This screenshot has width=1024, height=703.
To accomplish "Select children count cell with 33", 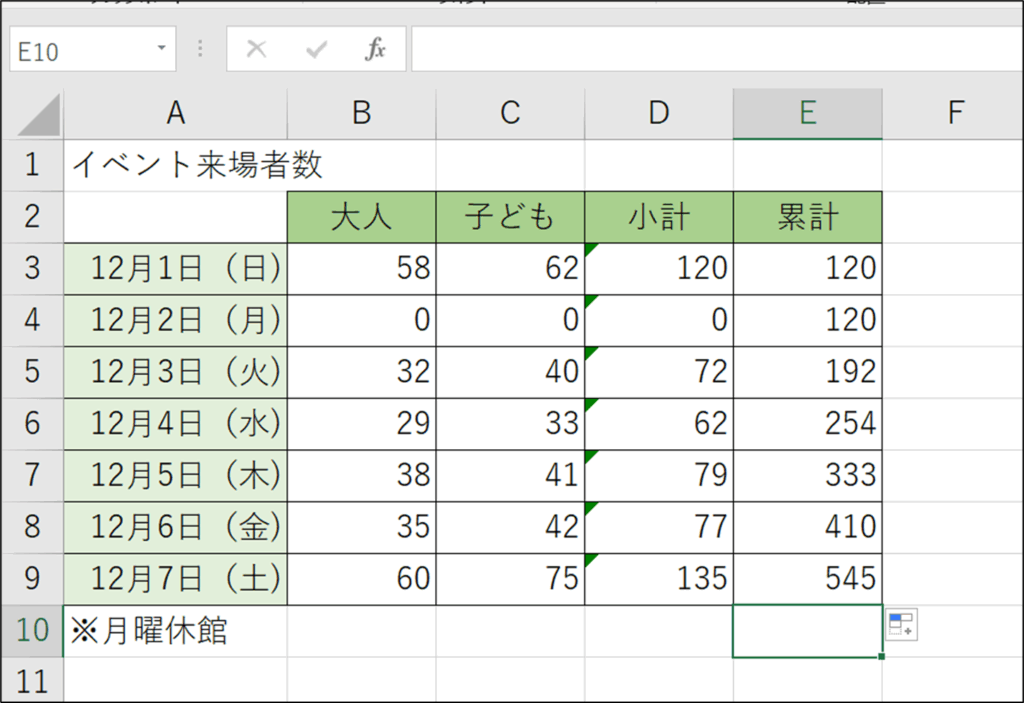I will (510, 423).
